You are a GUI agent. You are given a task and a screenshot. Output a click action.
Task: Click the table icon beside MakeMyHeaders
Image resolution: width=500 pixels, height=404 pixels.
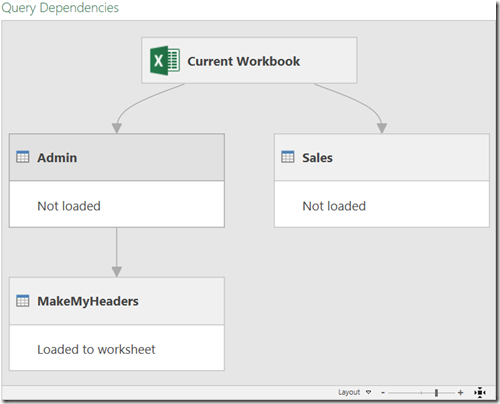(23, 301)
